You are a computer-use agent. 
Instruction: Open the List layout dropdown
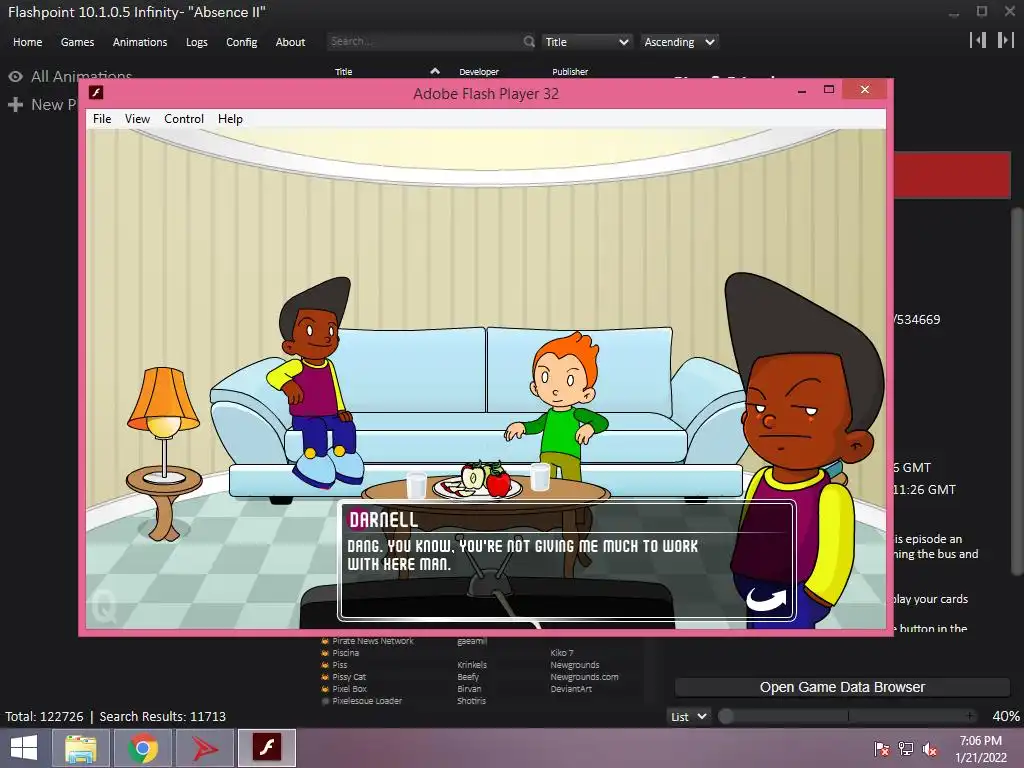[x=688, y=716]
